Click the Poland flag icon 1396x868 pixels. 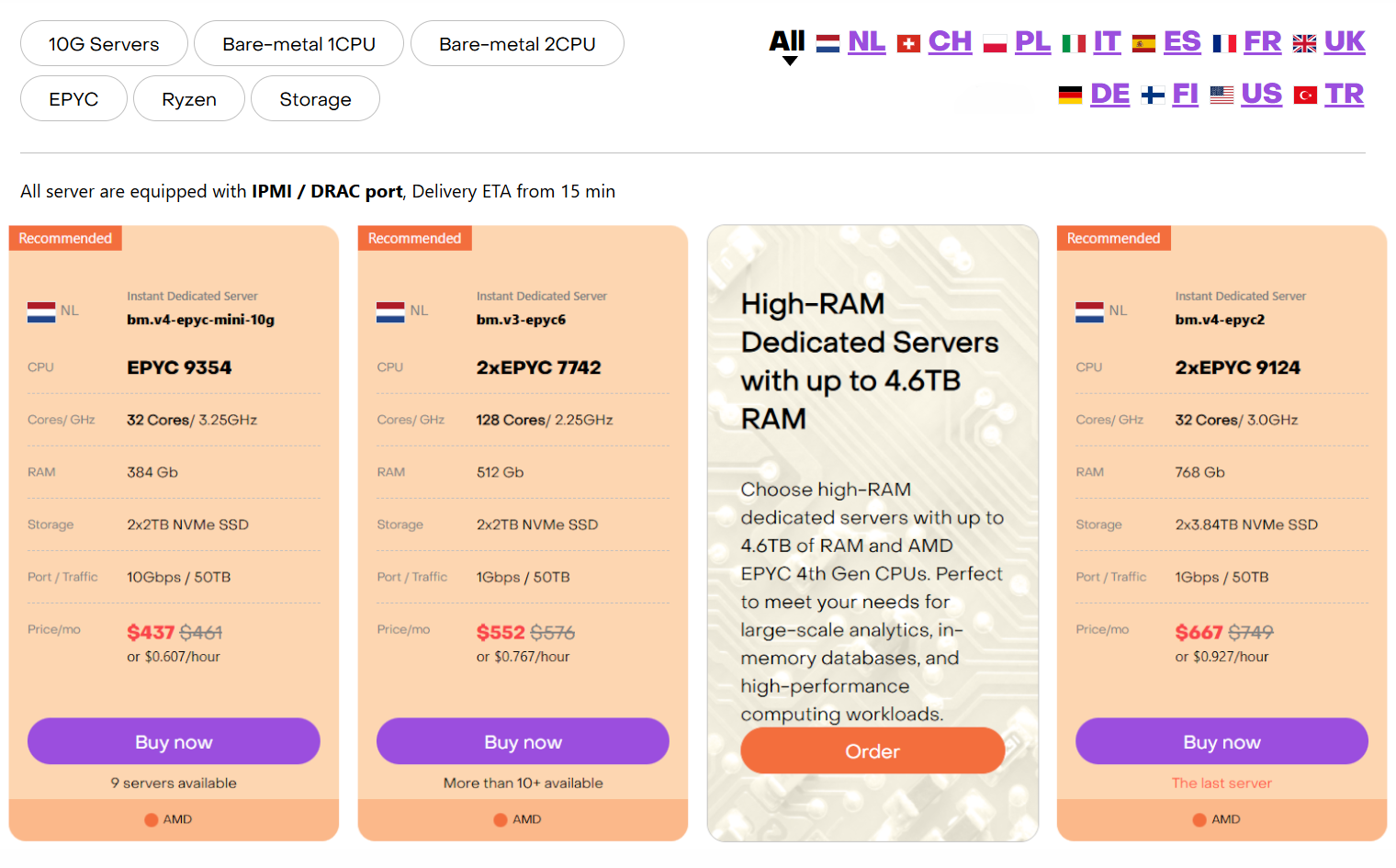[x=995, y=43]
